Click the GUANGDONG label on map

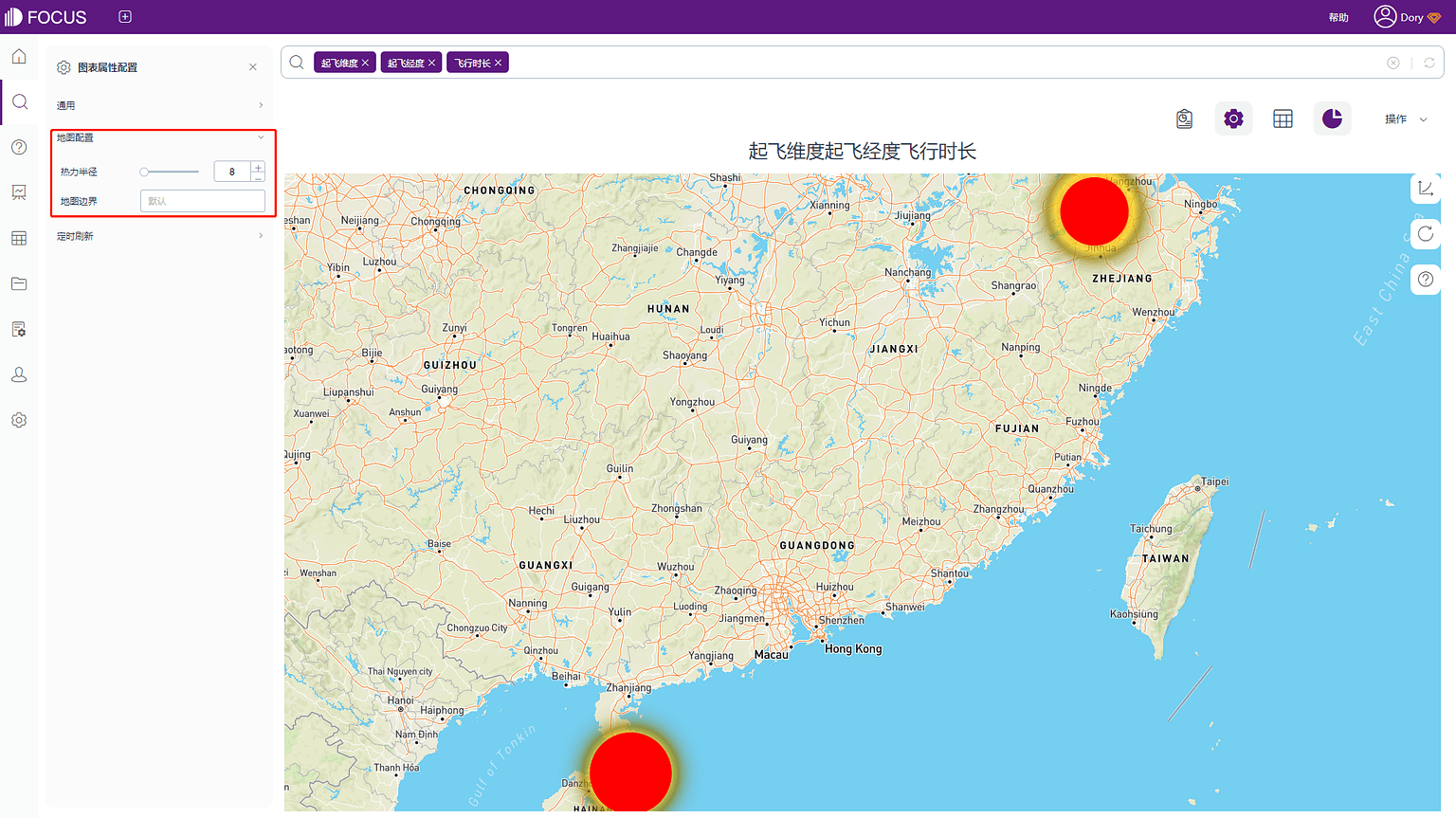817,546
